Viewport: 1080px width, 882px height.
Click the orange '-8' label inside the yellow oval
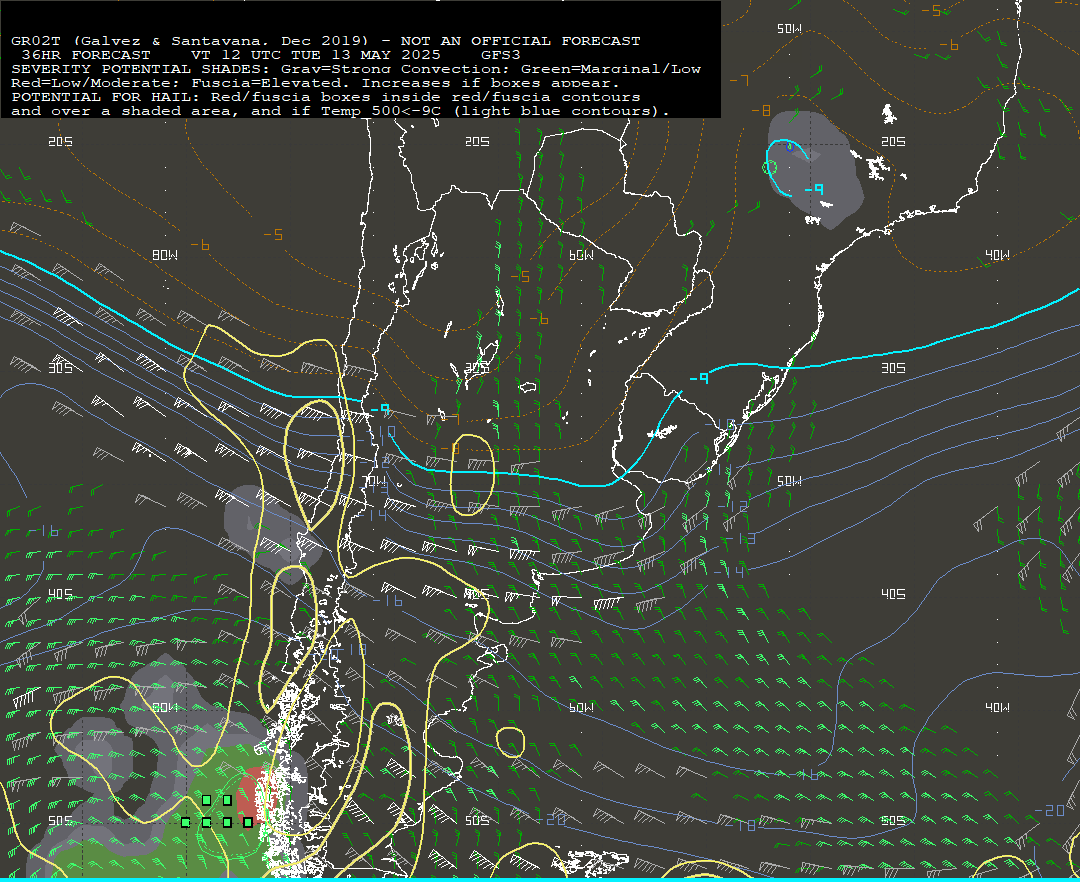tap(450, 450)
